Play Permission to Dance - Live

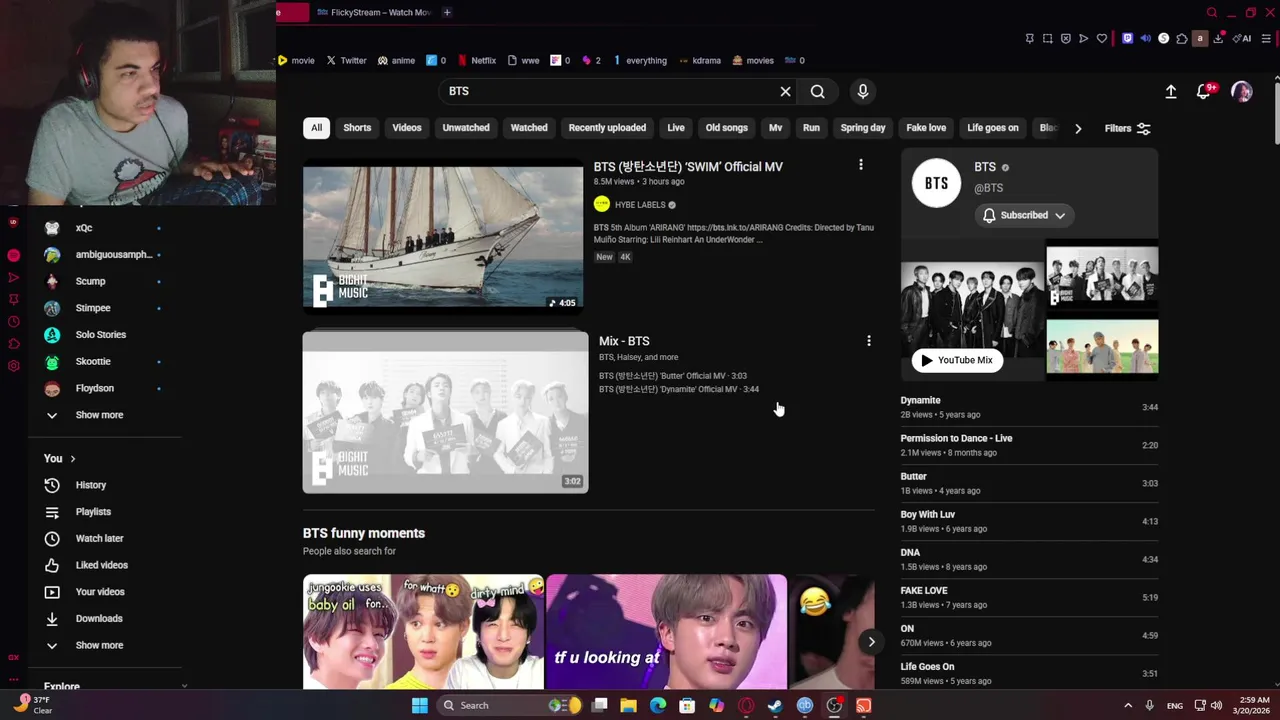(1029, 445)
